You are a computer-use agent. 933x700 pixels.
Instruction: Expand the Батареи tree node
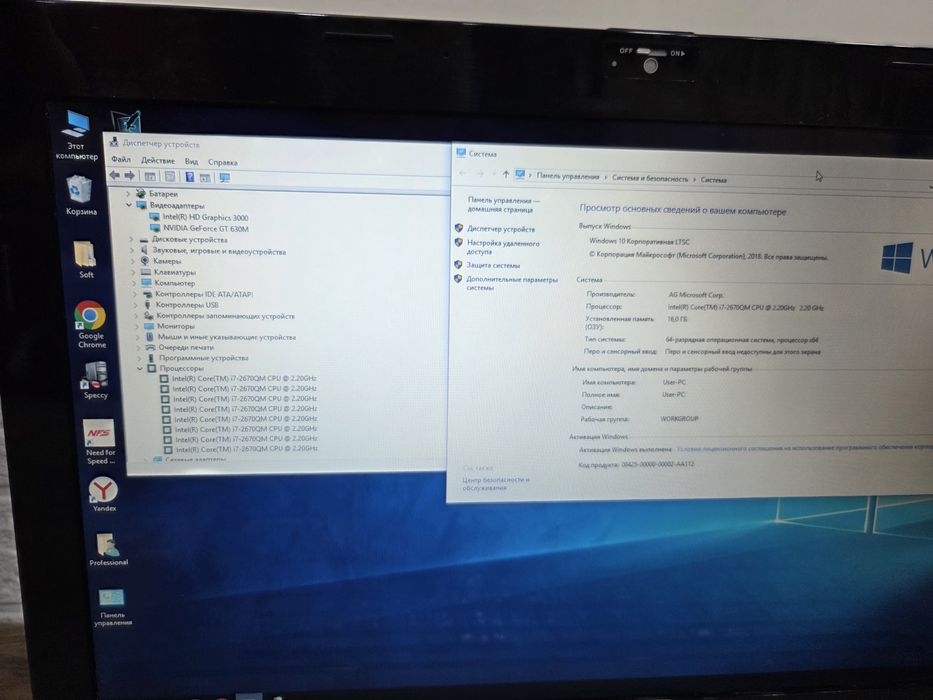tap(127, 193)
